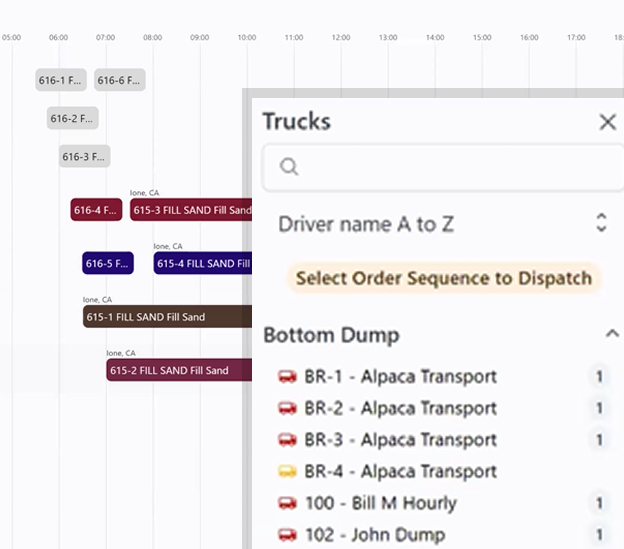Collapse the Bottom Dump section

point(612,333)
